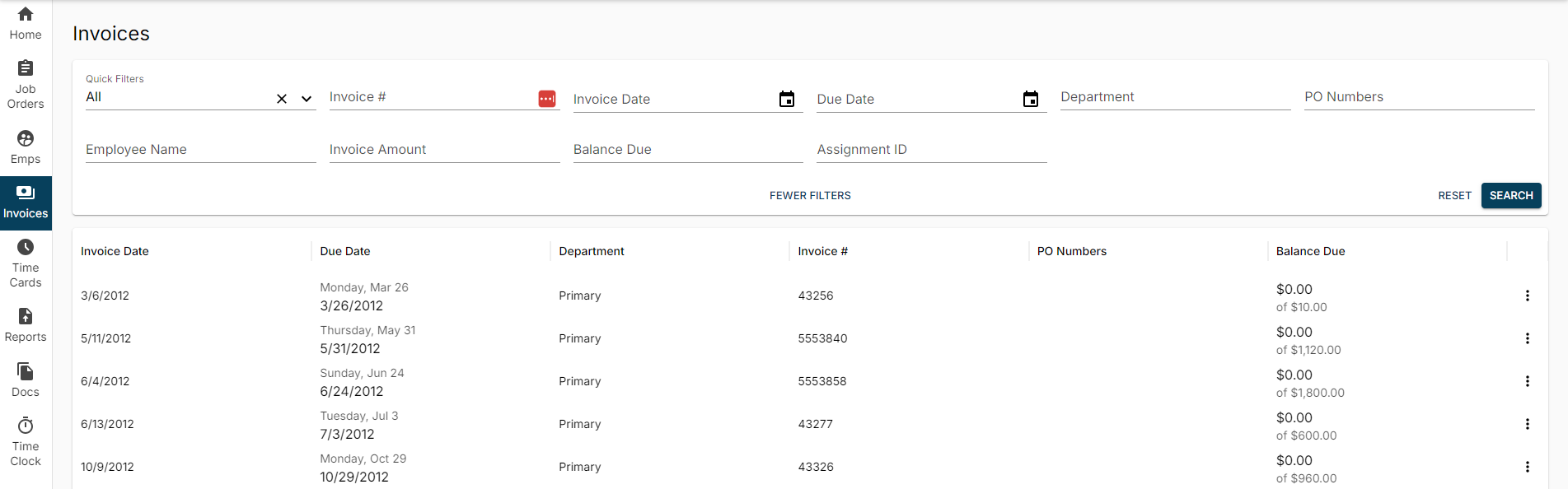Image resolution: width=1568 pixels, height=489 pixels.
Task: Click the SEARCH button
Action: tap(1510, 195)
